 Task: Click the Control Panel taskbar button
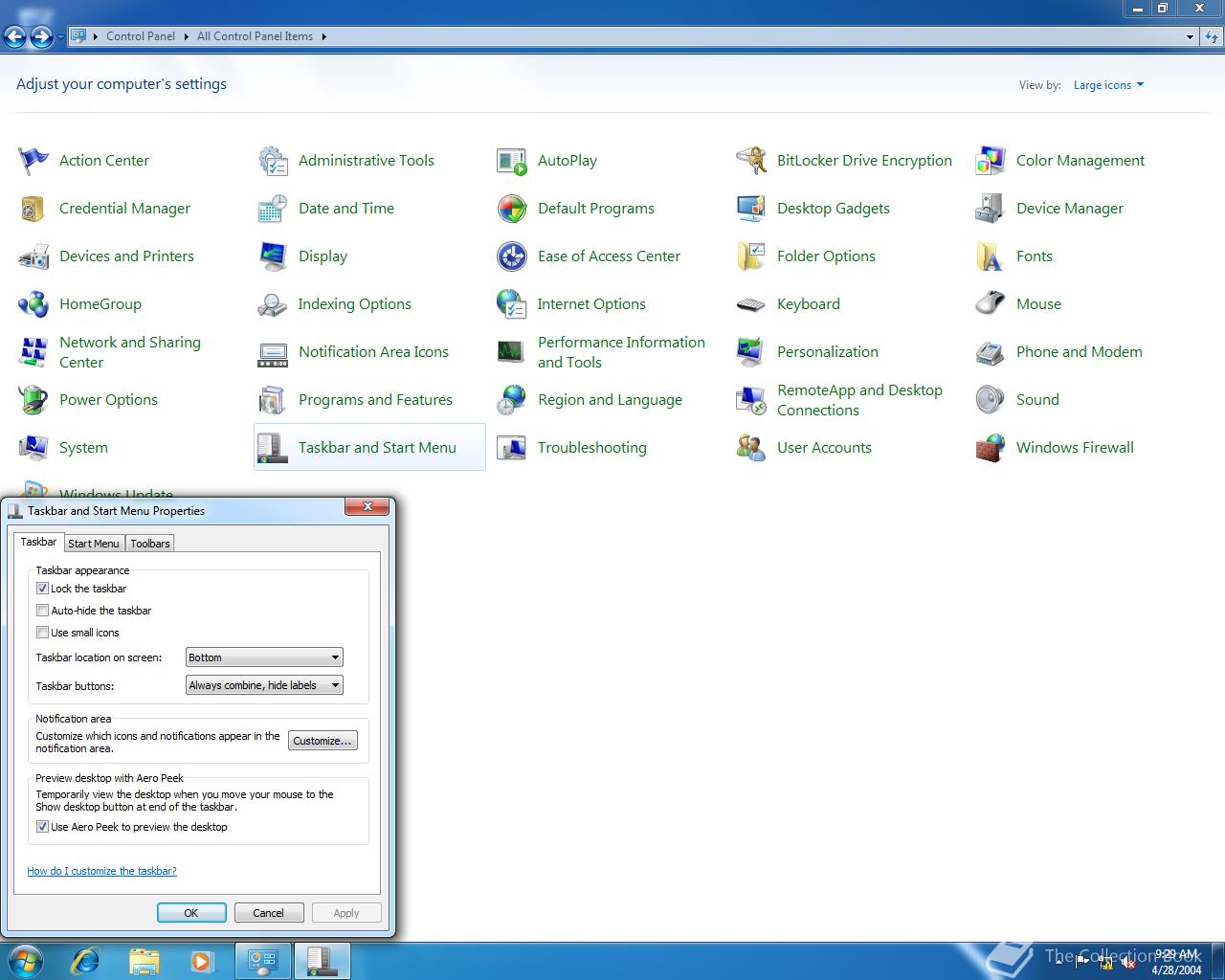[x=263, y=961]
